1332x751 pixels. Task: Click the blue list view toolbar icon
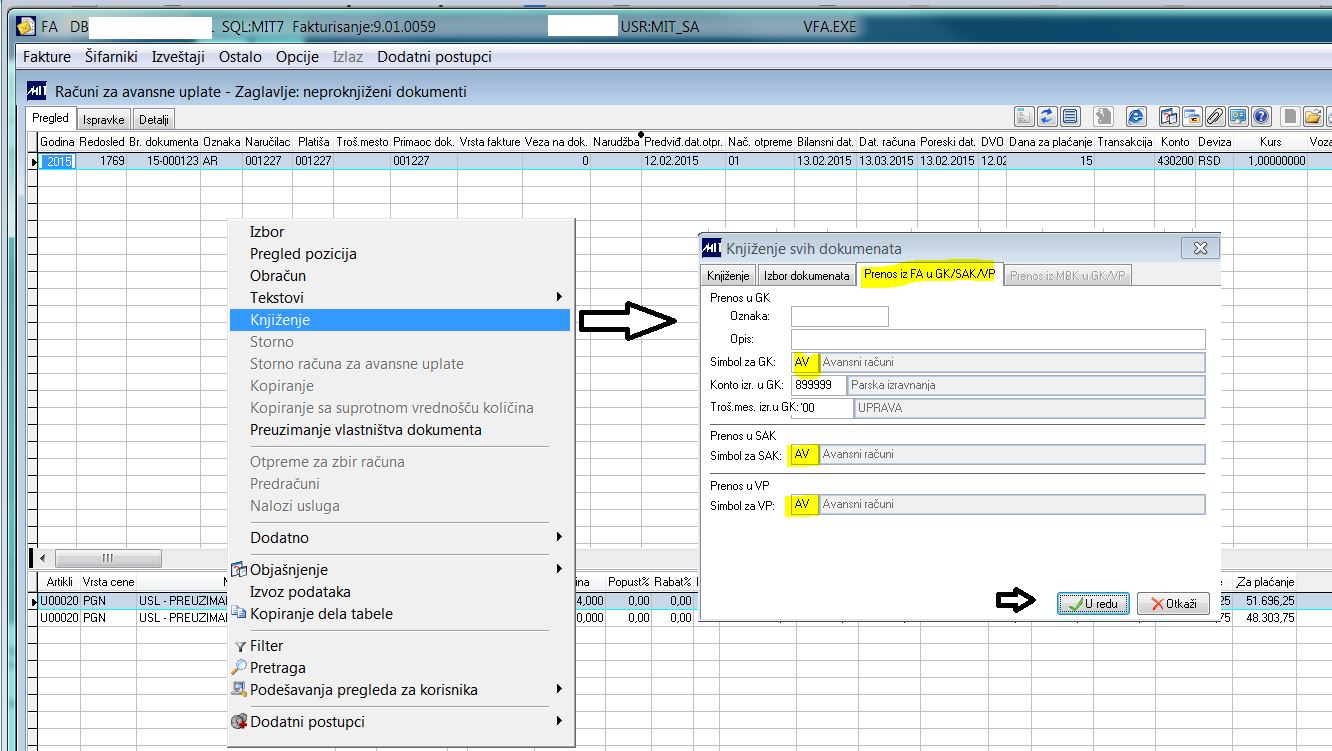point(1070,116)
